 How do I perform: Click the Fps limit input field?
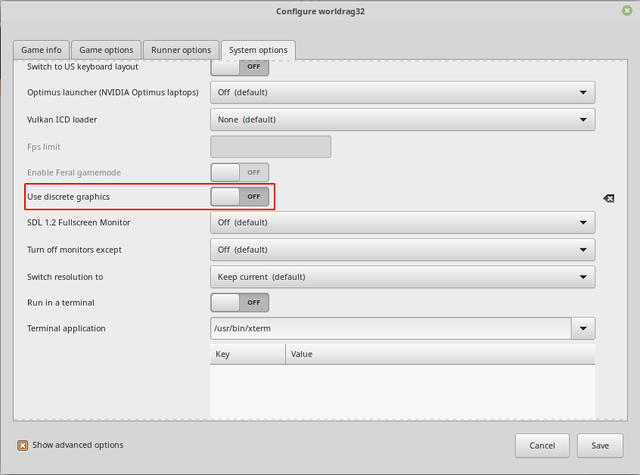271,147
